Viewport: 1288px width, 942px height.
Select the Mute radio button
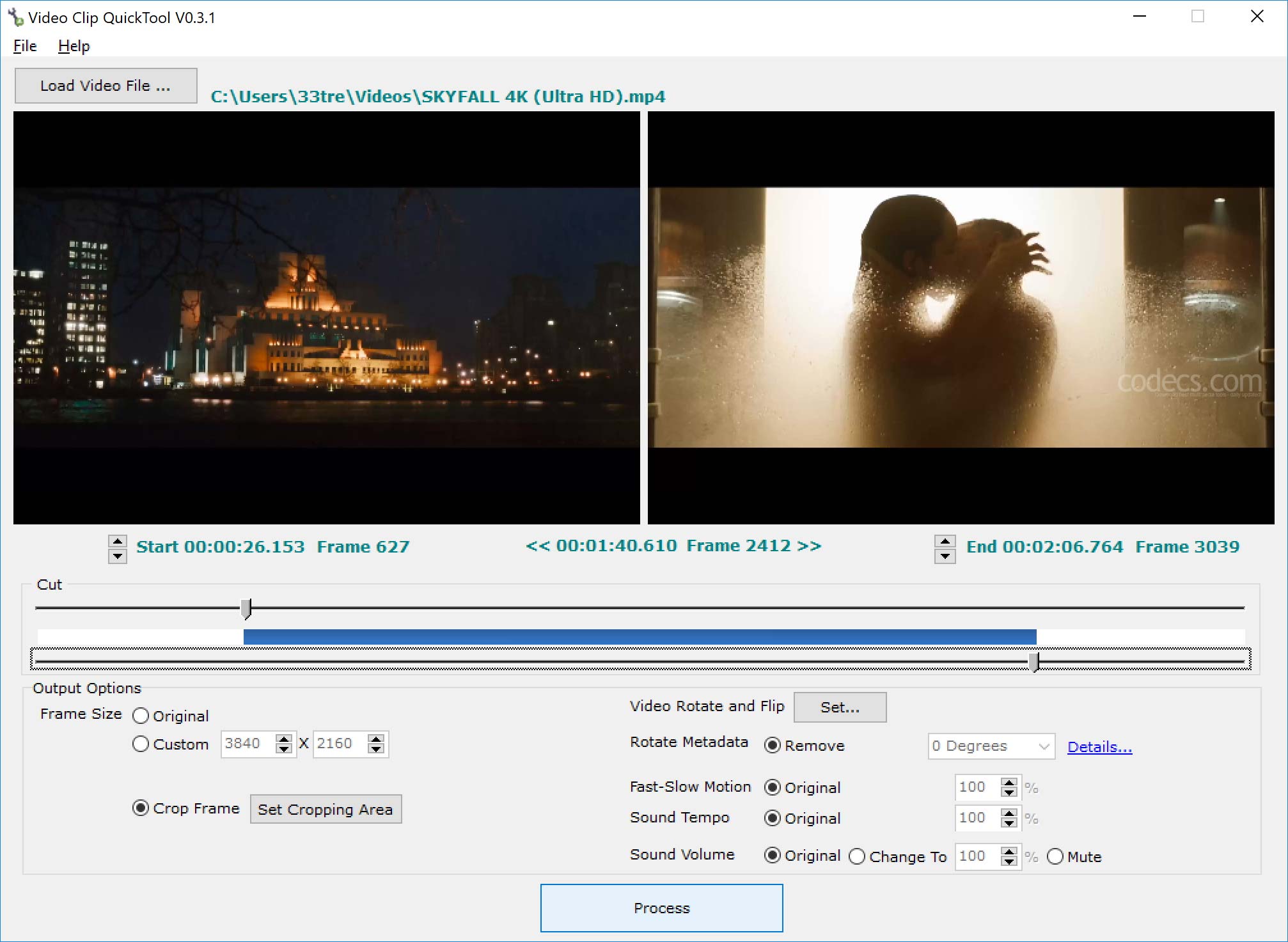pyautogui.click(x=1055, y=856)
